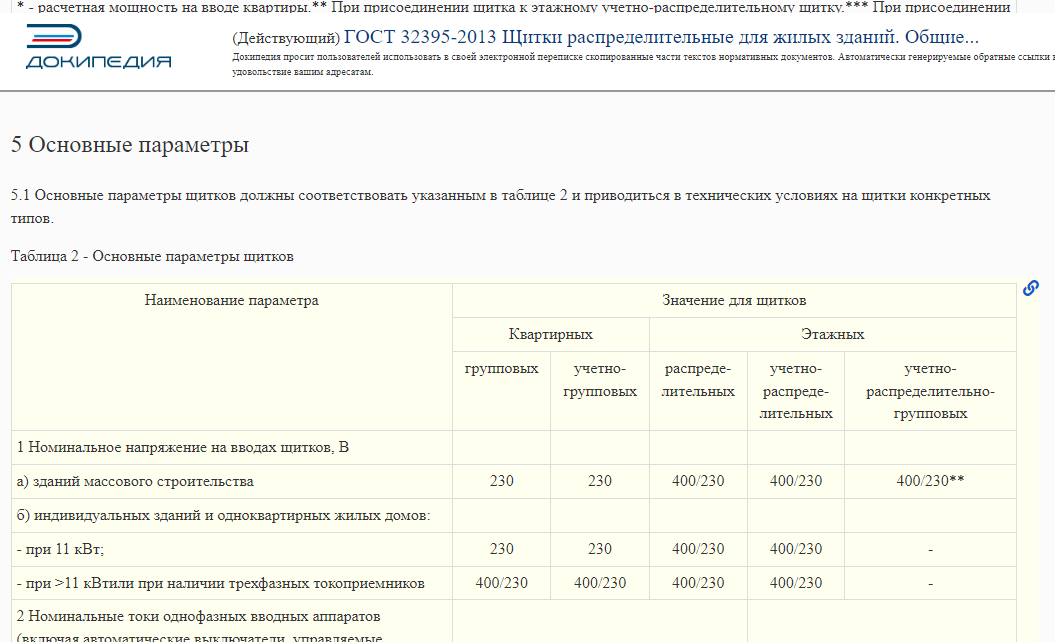Click the footnote '* - расчетная мощность на вводе квартиры'

163,7
